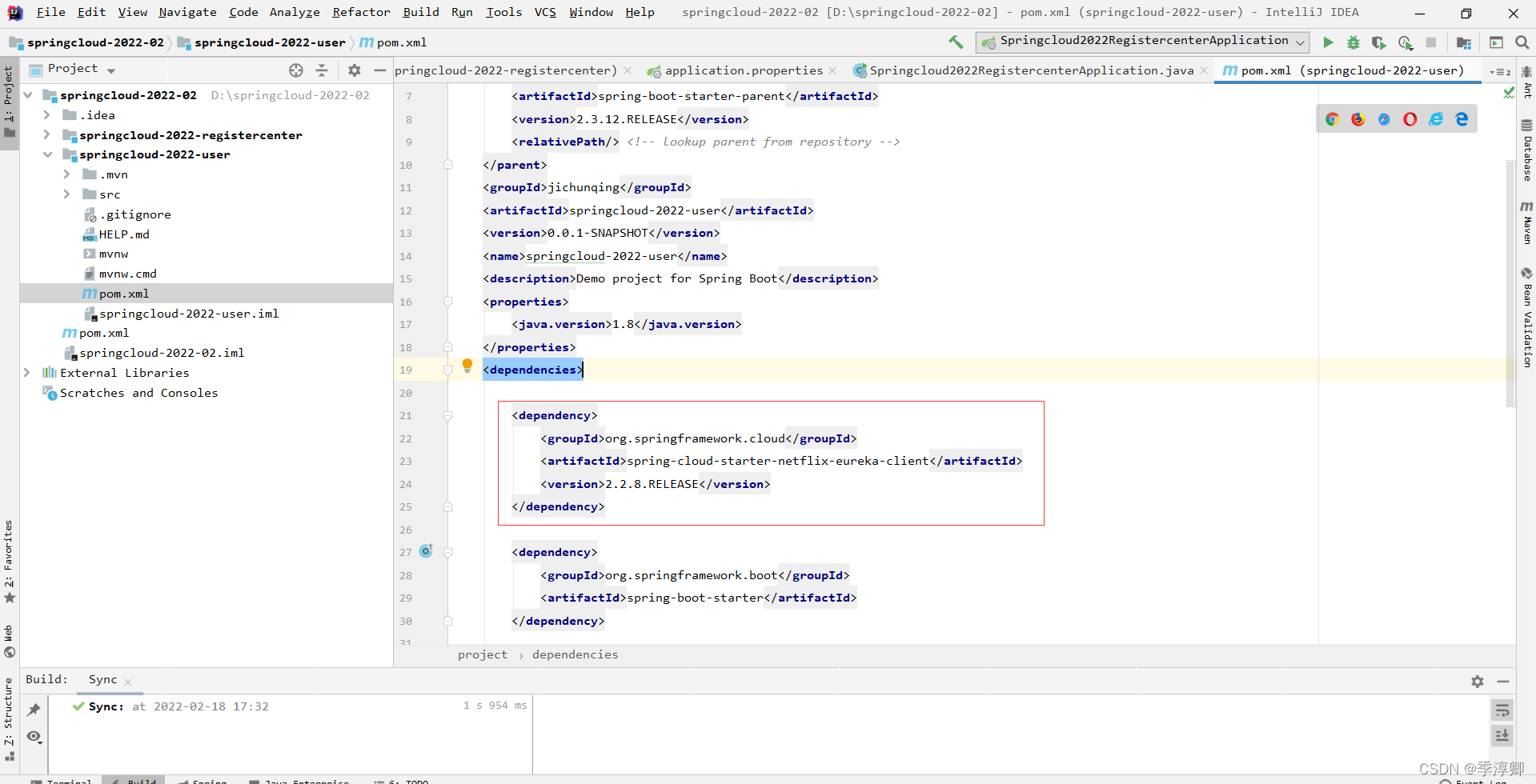Open pom.xml in Chrome browser icon
Viewport: 1536px width, 784px height.
pos(1333,119)
